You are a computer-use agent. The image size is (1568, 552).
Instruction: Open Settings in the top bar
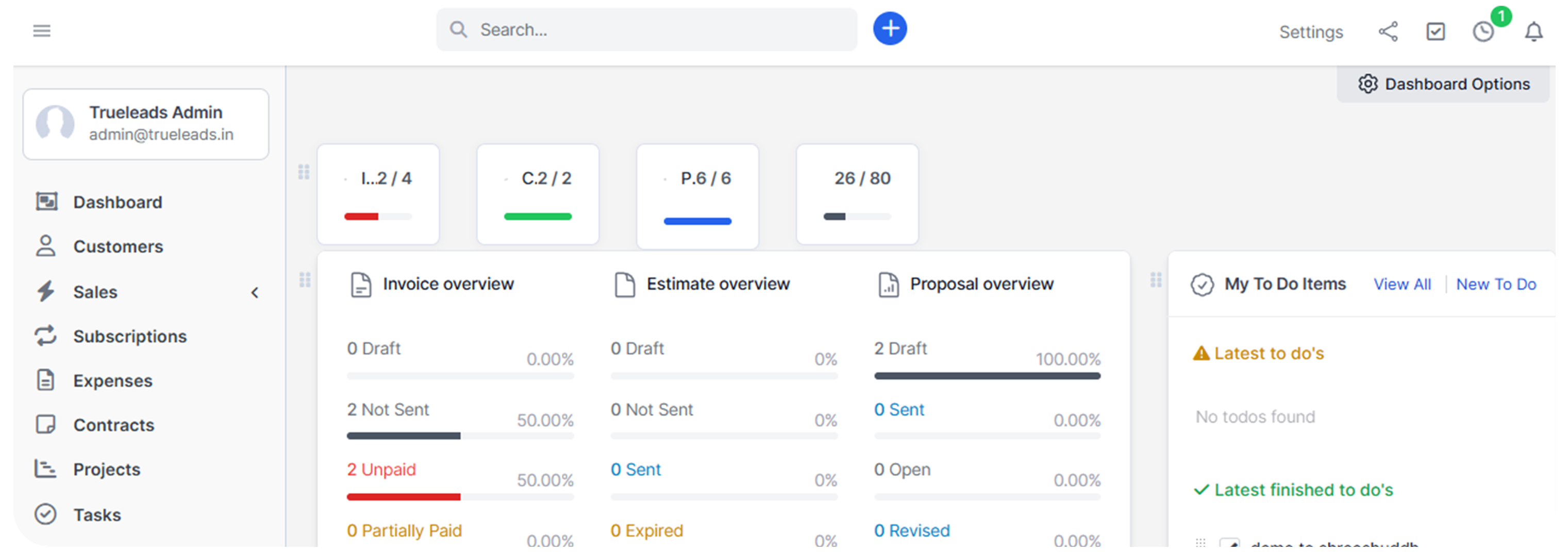click(1310, 31)
